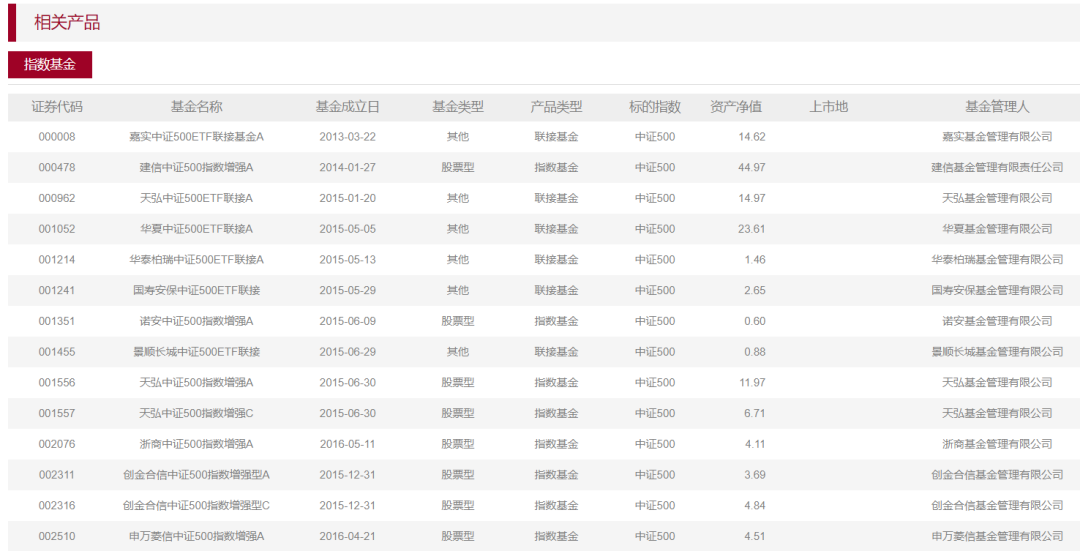The image size is (1080, 551).
Task: Click the 资产净值 column header
Action: pyautogui.click(x=736, y=107)
